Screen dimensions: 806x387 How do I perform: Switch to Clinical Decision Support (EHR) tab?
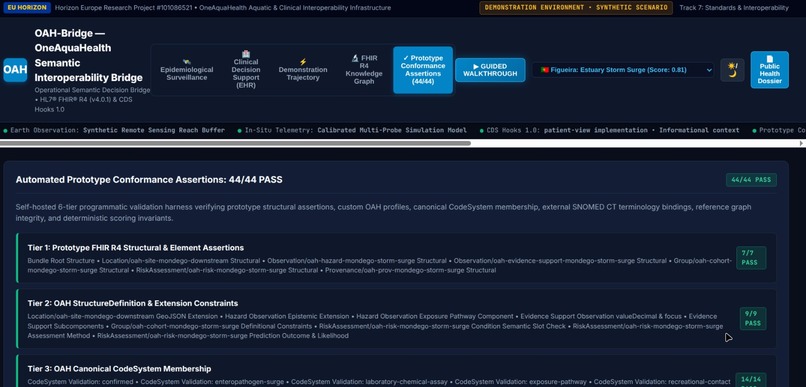pyautogui.click(x=246, y=70)
